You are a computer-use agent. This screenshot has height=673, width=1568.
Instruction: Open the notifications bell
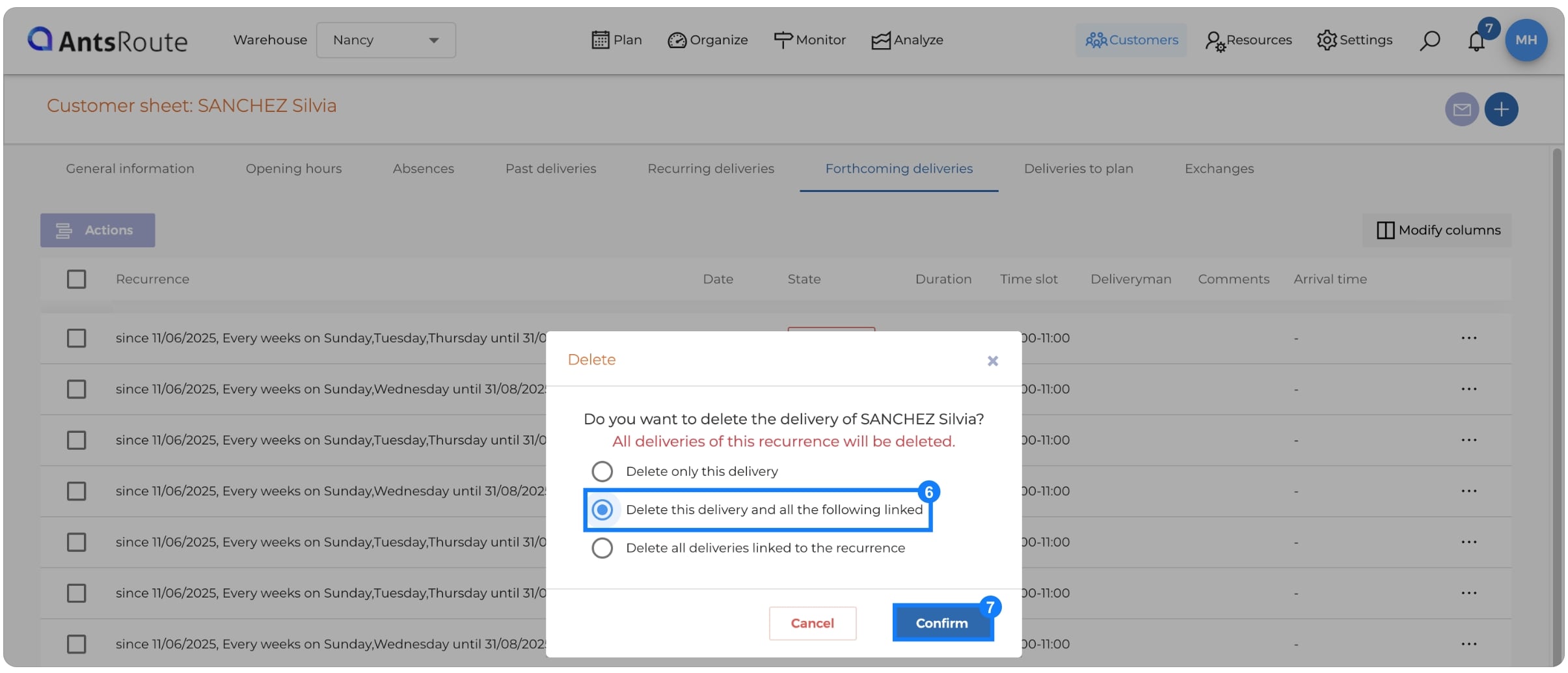[x=1476, y=41]
